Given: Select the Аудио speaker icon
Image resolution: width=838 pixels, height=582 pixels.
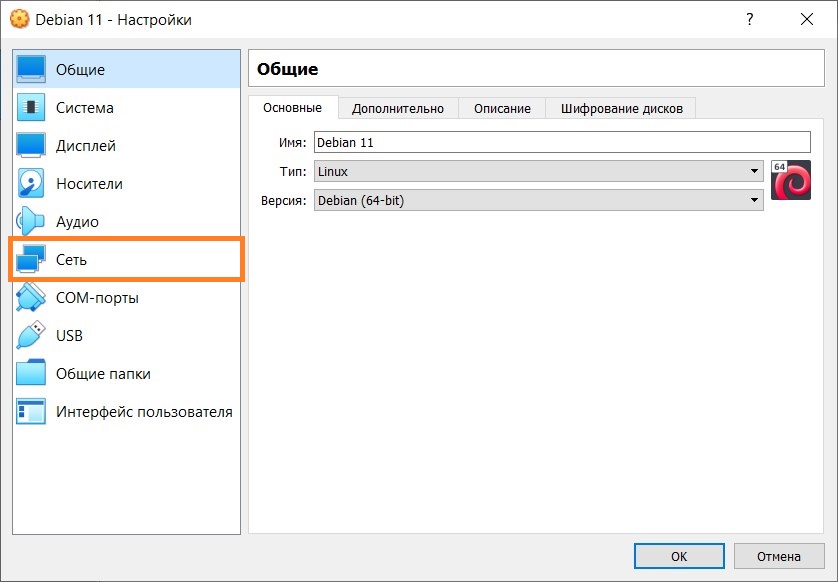Looking at the screenshot, I should pos(31,221).
